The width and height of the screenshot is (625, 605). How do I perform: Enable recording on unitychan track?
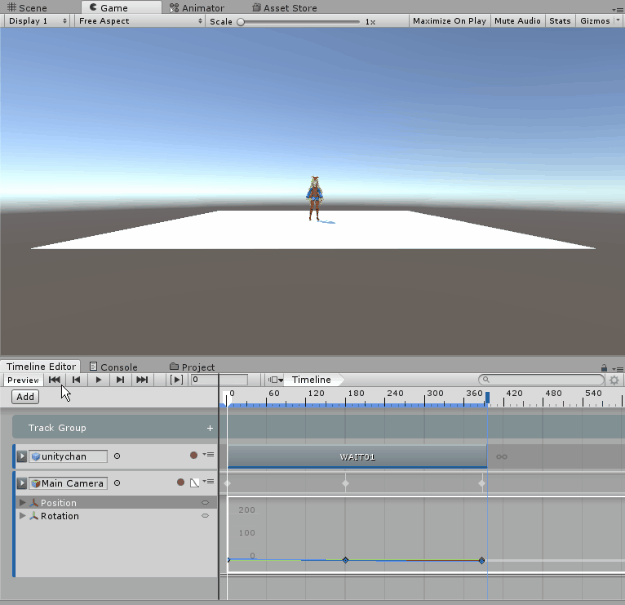tap(194, 455)
